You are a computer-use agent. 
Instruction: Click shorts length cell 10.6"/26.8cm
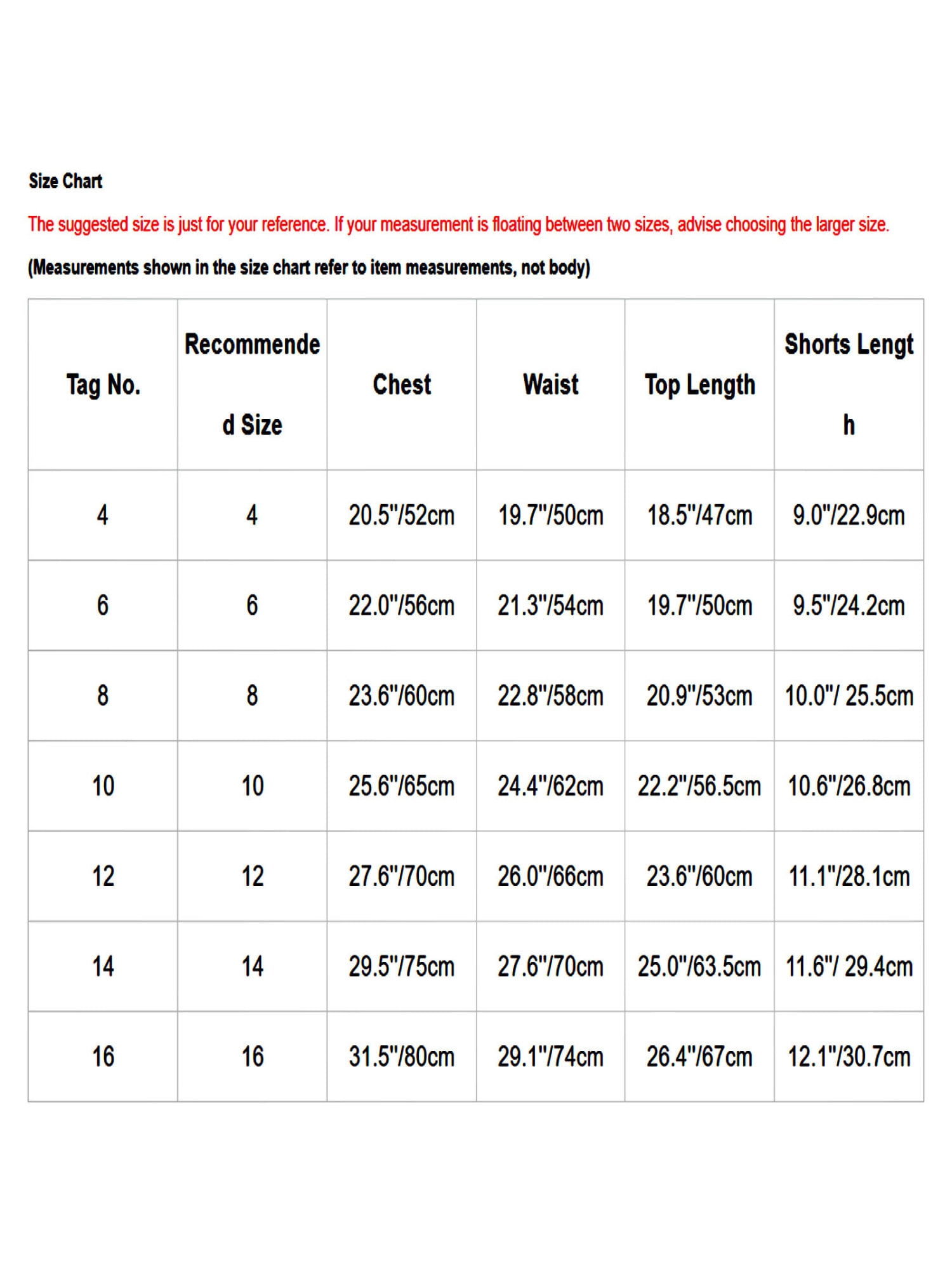coord(849,786)
